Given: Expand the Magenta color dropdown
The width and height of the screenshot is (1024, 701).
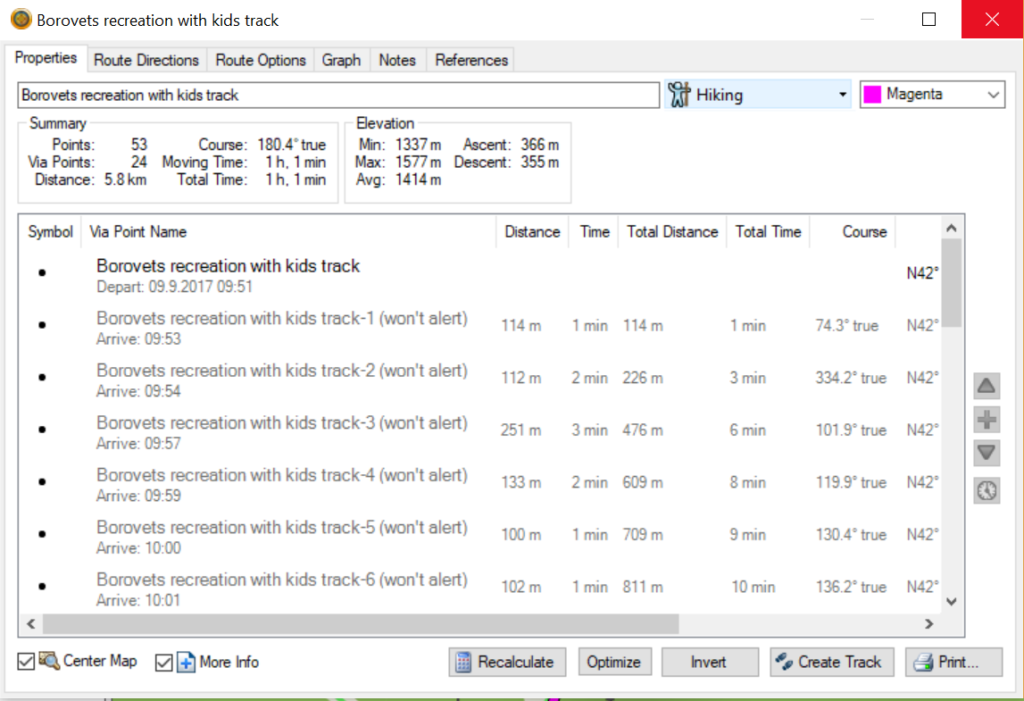Looking at the screenshot, I should (992, 95).
